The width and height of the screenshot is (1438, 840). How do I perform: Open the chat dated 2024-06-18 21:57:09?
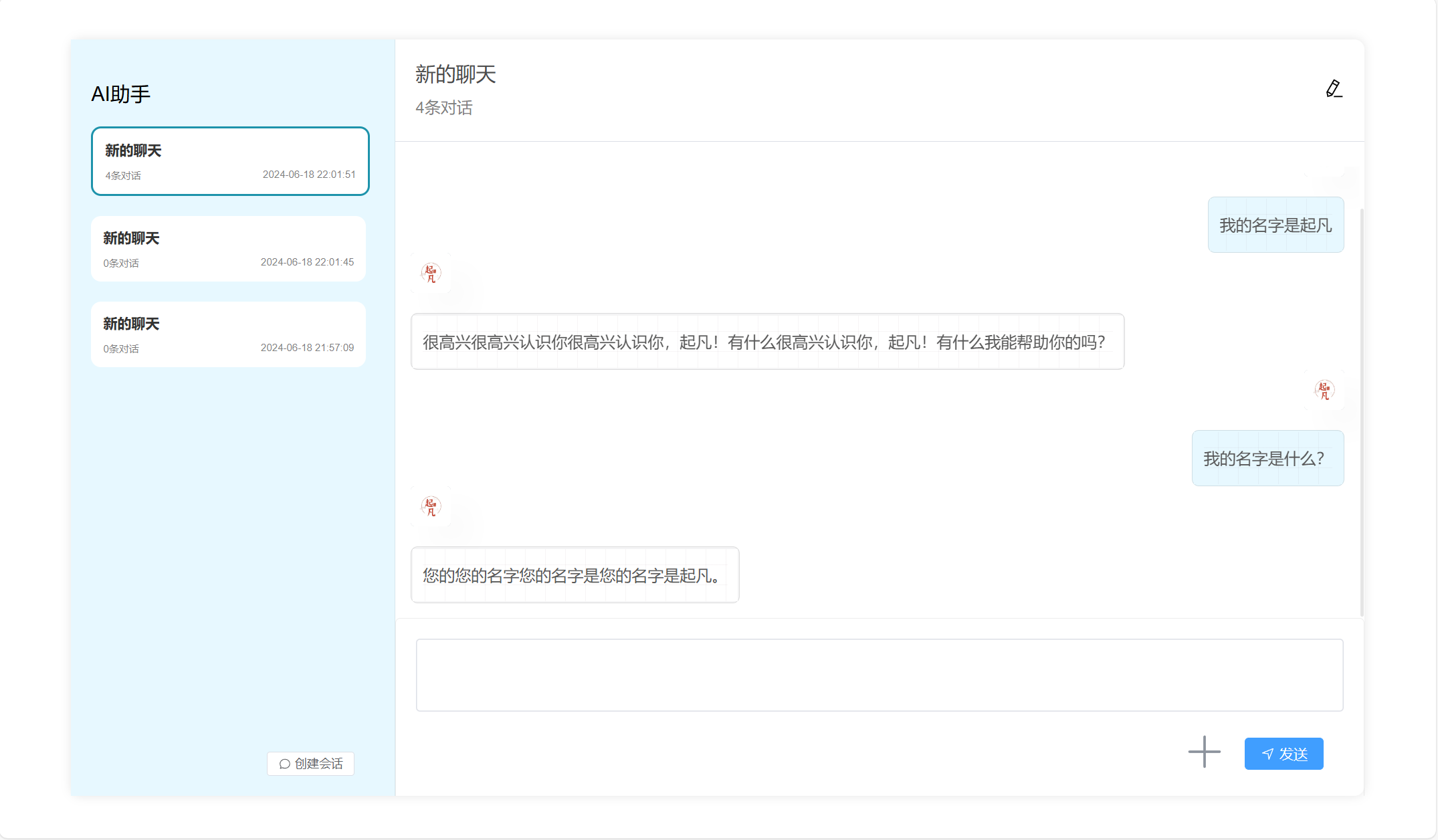pyautogui.click(x=228, y=334)
